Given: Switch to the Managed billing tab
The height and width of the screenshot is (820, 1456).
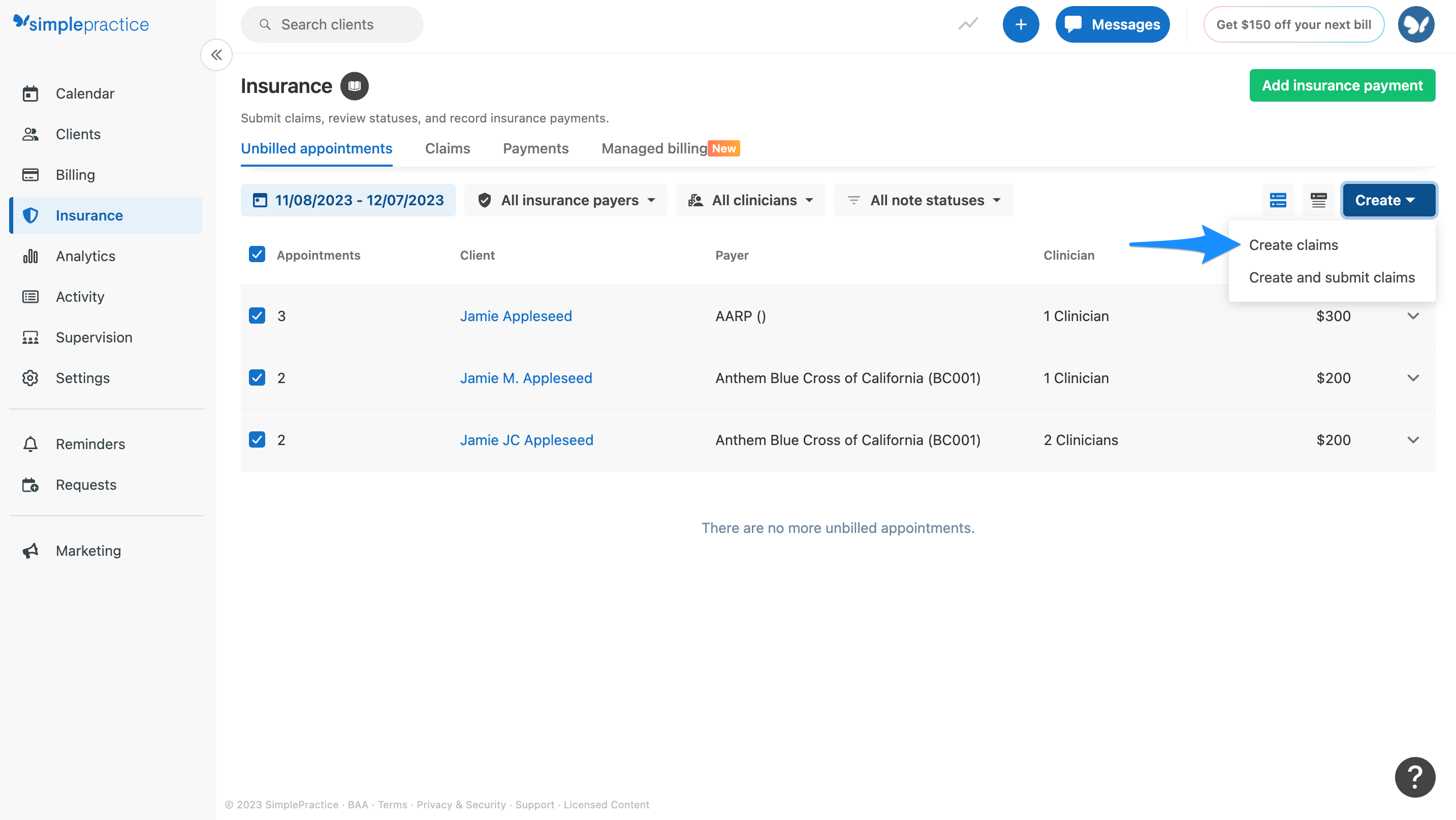Looking at the screenshot, I should click(x=671, y=148).
